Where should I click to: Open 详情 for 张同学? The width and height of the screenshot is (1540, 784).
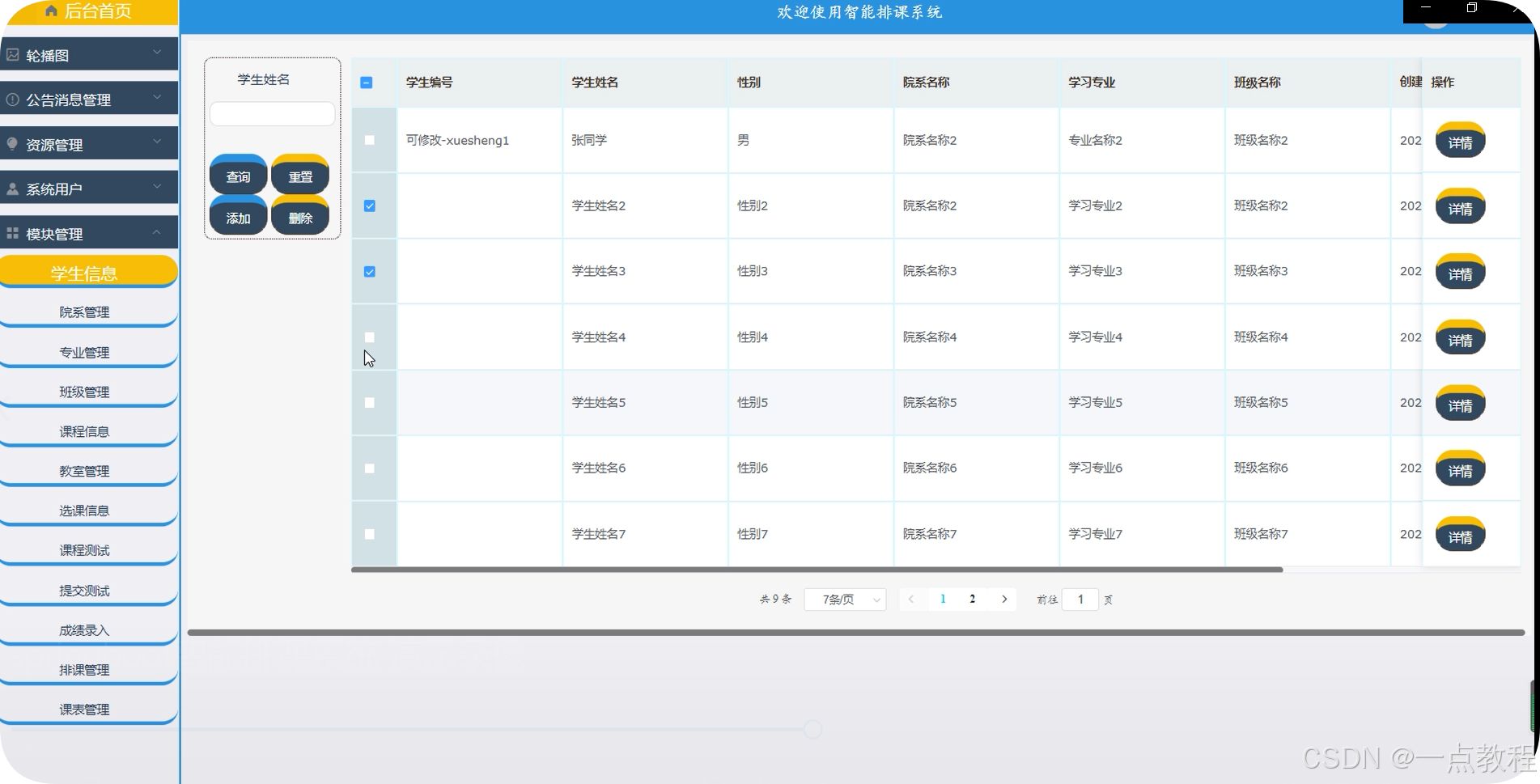click(1461, 141)
